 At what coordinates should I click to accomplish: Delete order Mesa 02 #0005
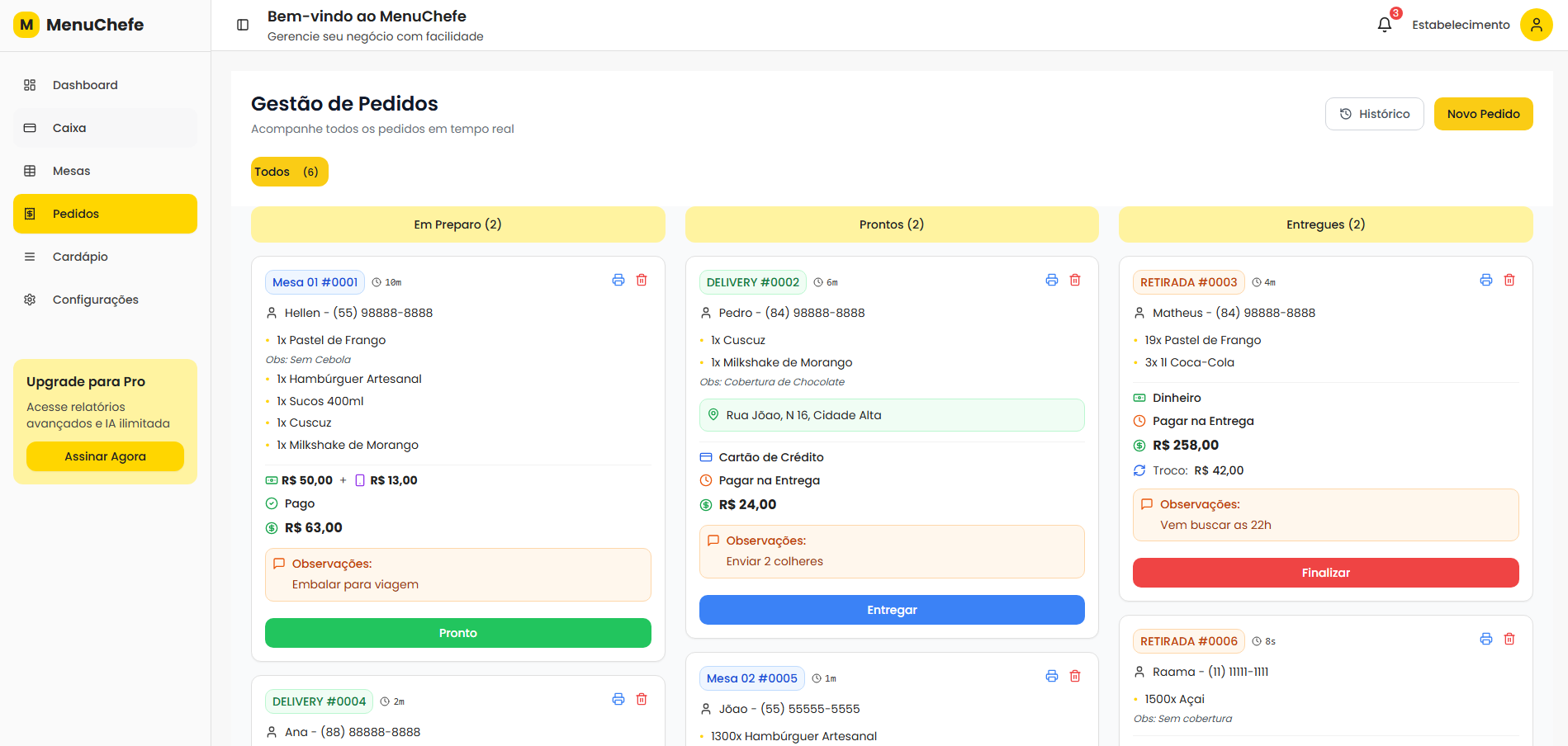(1075, 677)
